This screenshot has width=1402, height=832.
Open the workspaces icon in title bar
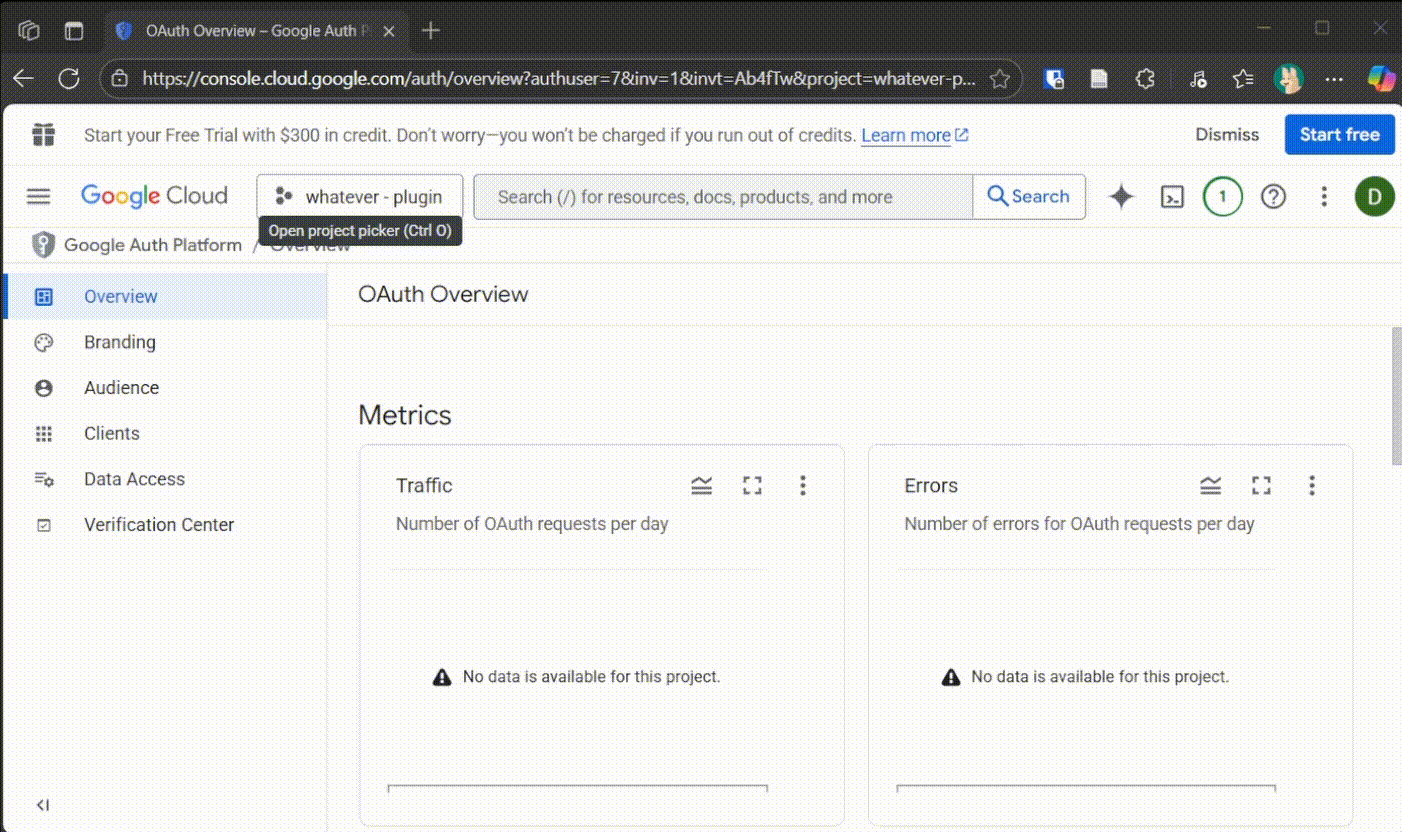click(29, 31)
